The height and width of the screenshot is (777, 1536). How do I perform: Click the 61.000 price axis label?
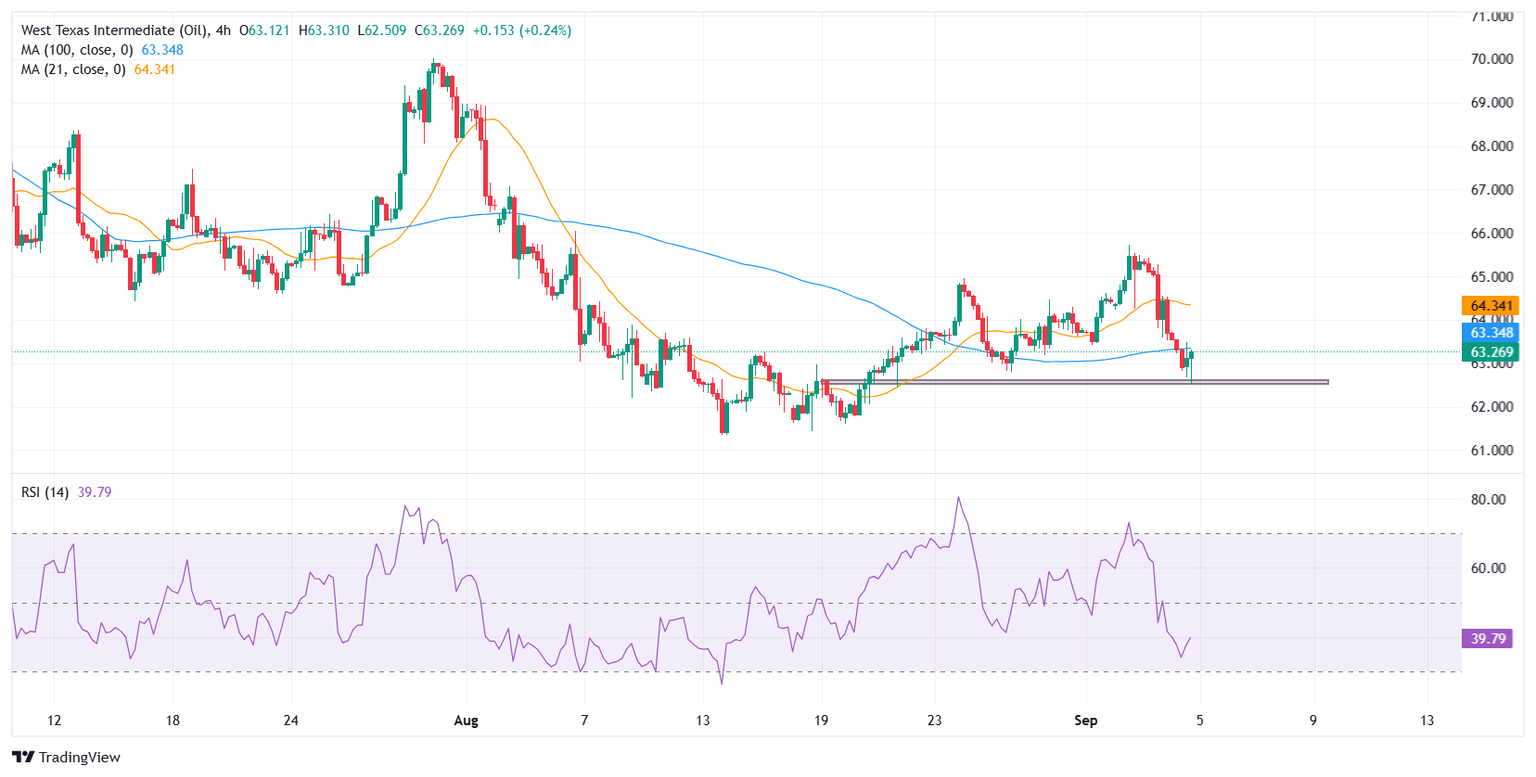tap(1494, 450)
